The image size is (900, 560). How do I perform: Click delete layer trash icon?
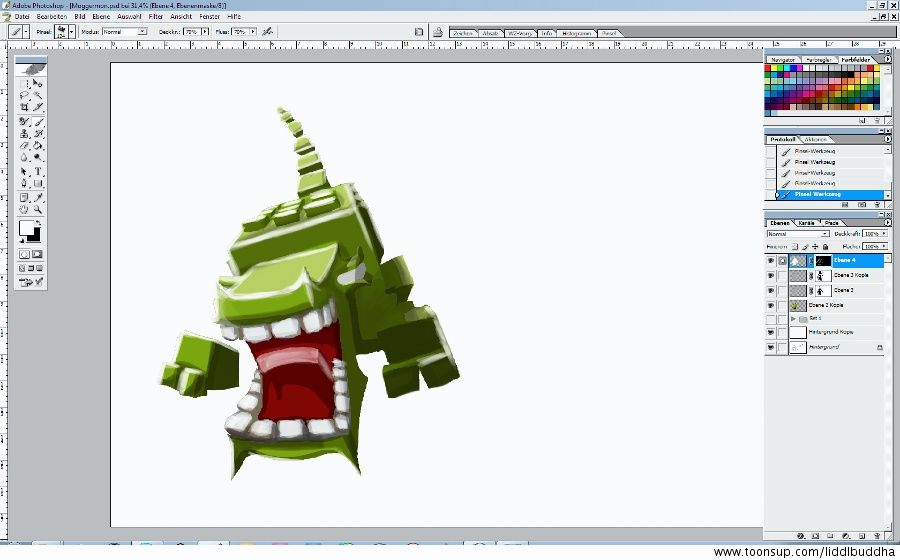(877, 536)
